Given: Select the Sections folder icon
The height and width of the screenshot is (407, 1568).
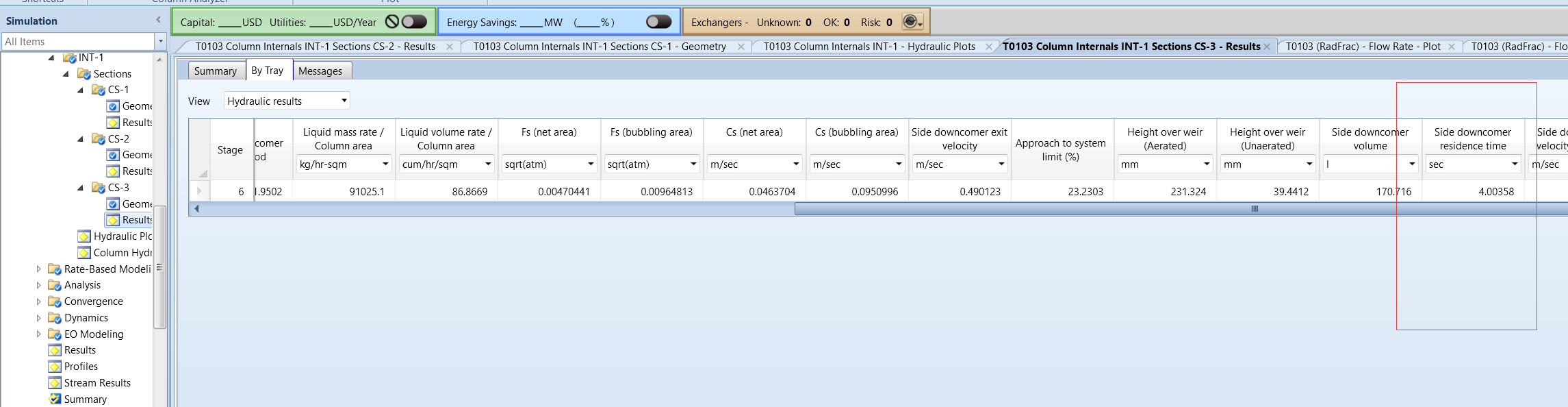Looking at the screenshot, I should 84,74.
